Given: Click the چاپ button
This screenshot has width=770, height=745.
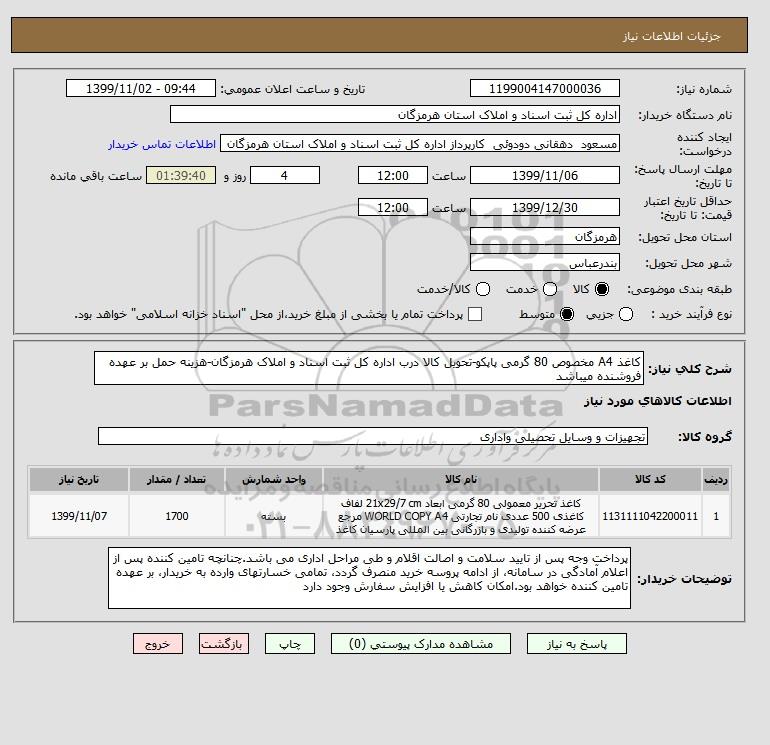Looking at the screenshot, I should coord(290,644).
